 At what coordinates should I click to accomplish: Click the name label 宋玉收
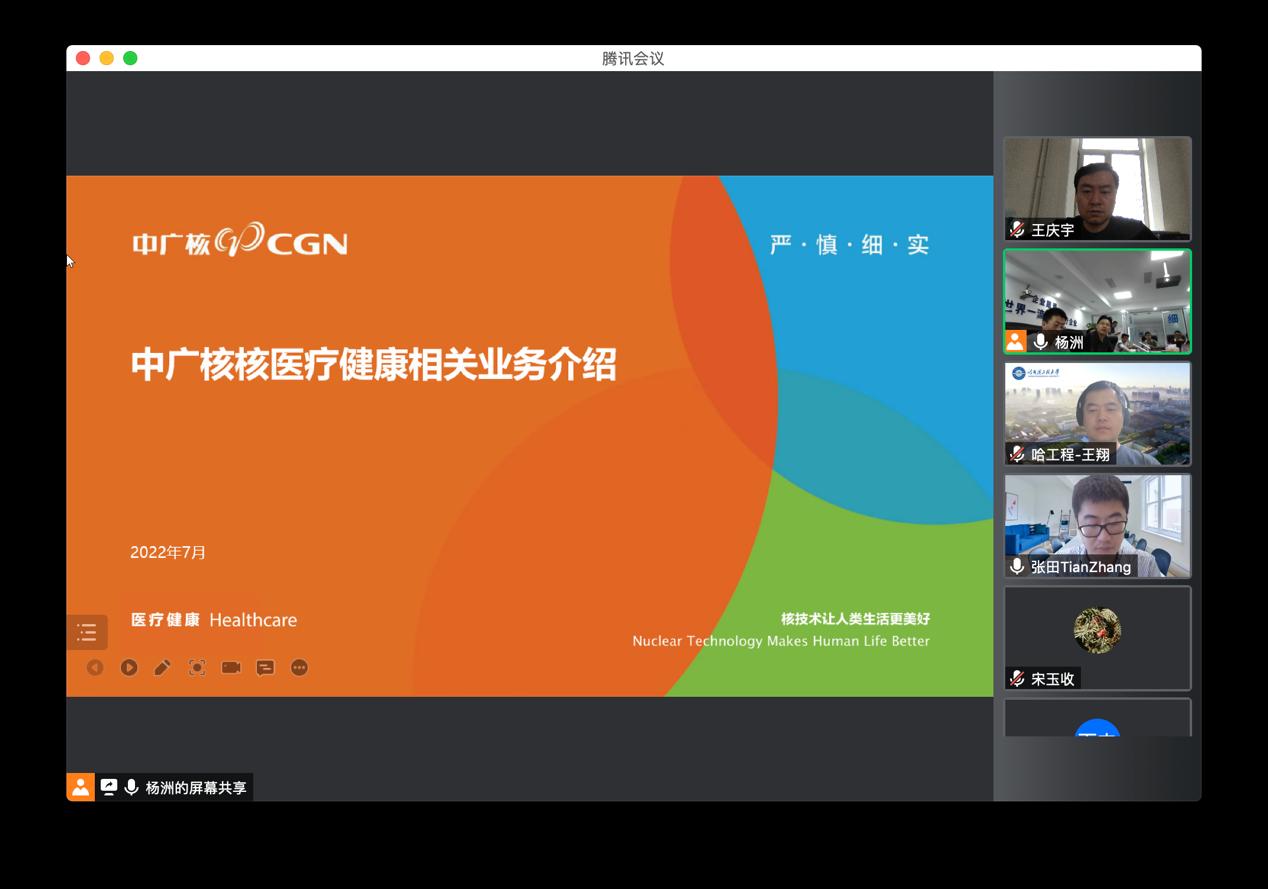click(x=1053, y=678)
